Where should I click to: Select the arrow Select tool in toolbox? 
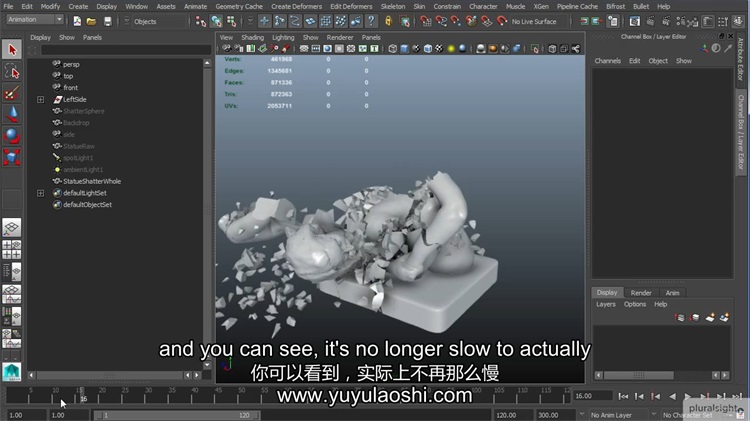point(12,49)
